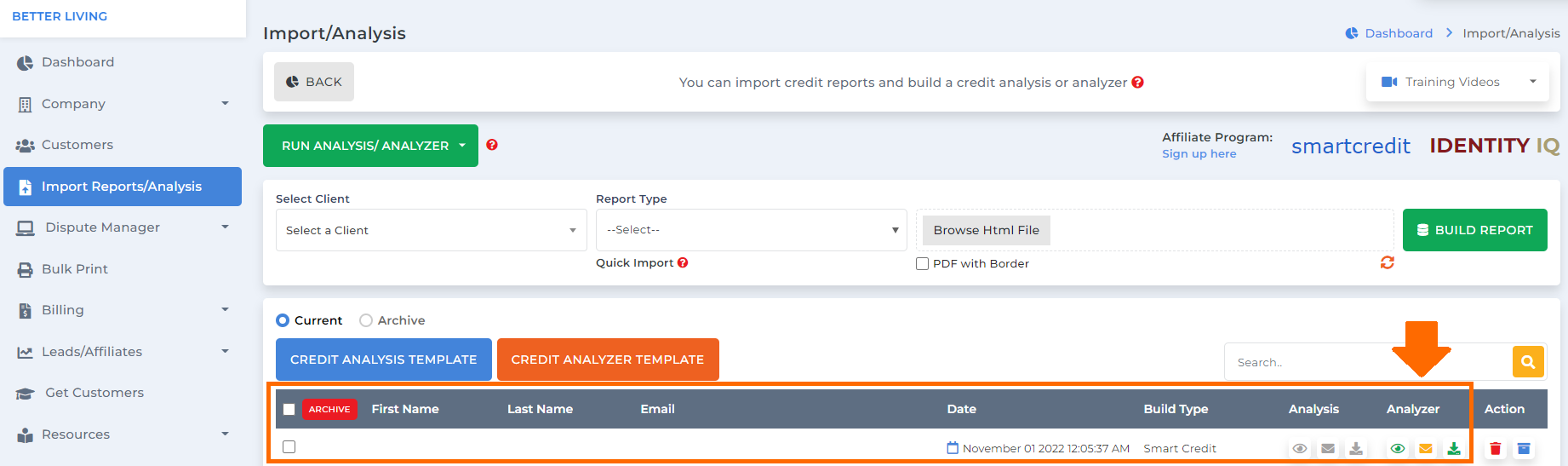View the Analyzer with the green eye icon
The width and height of the screenshot is (1568, 466).
coord(1397,448)
